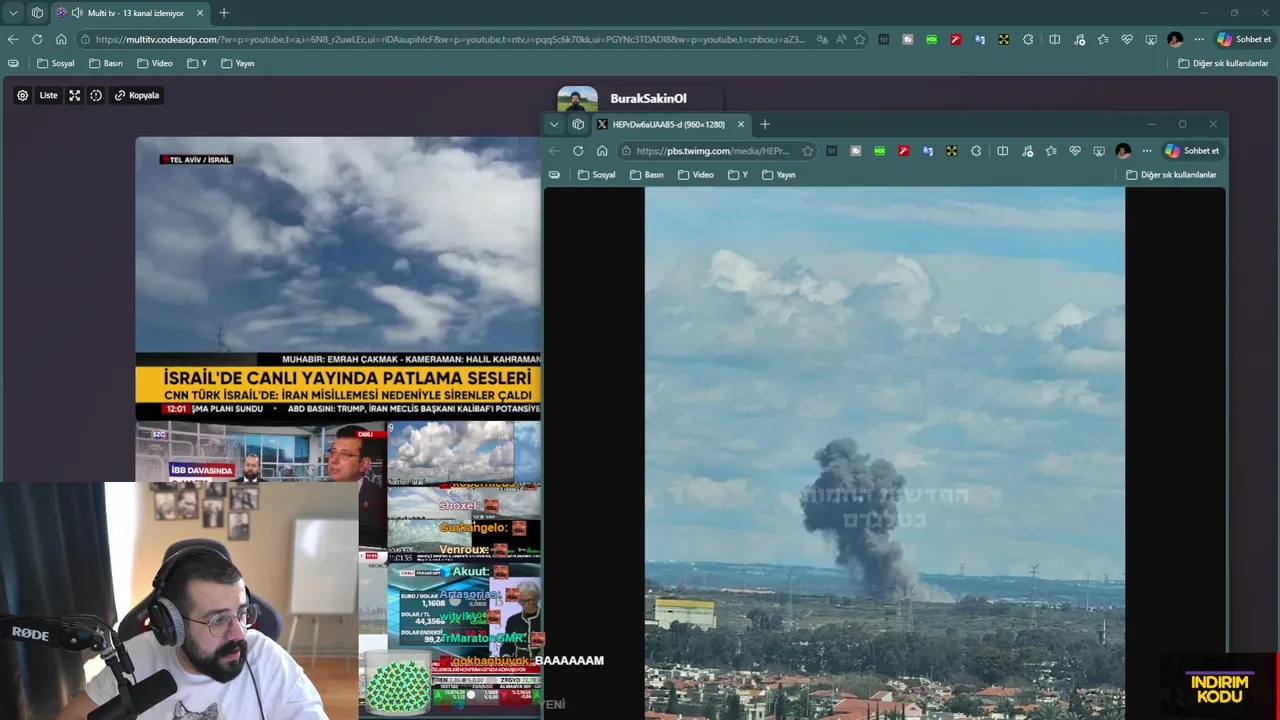This screenshot has height=720, width=1280.
Task: Close the HEPrDw6aUAAB5-d tab
Action: pos(741,124)
